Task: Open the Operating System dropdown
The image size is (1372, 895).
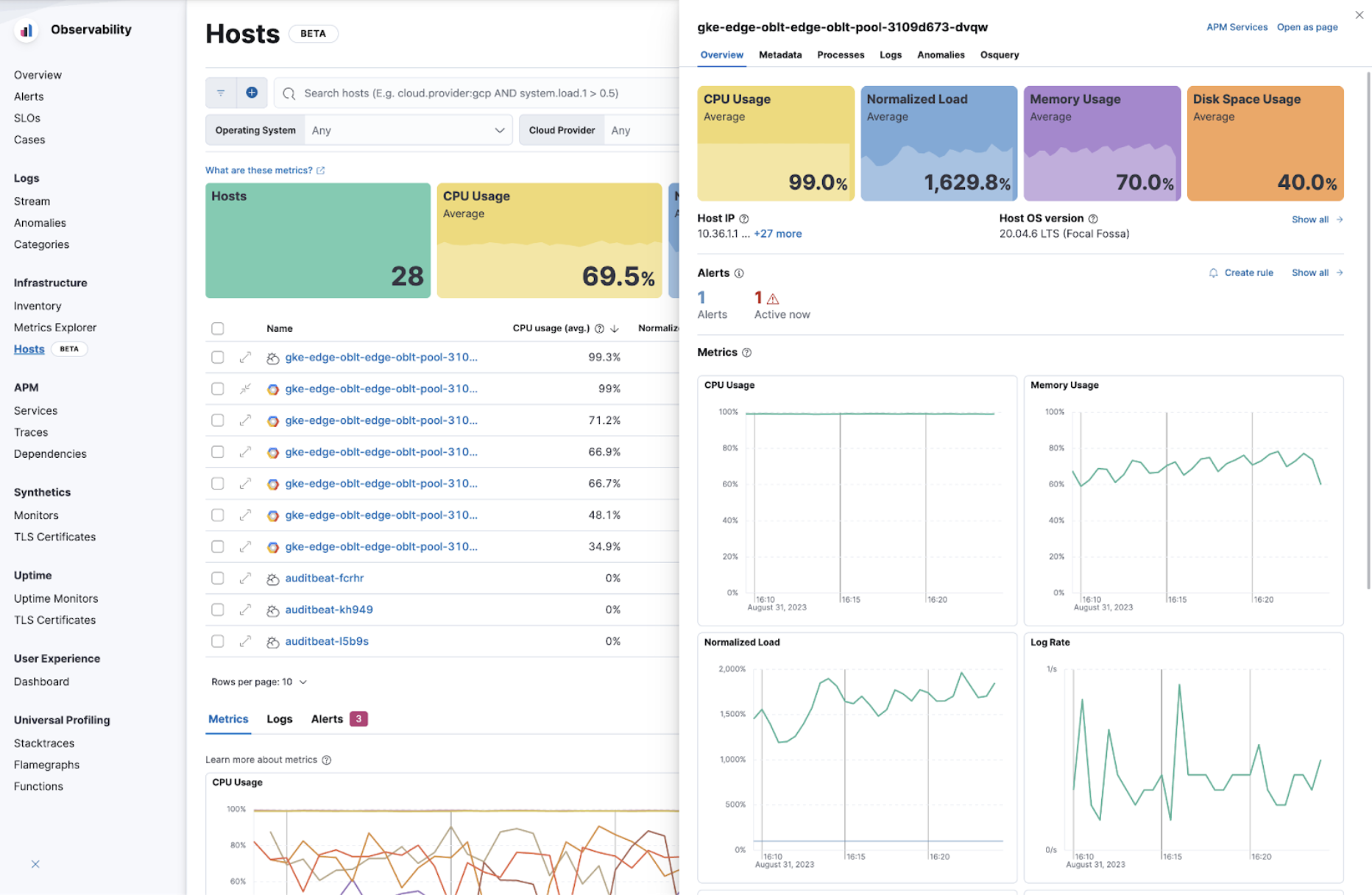Action: click(x=409, y=130)
